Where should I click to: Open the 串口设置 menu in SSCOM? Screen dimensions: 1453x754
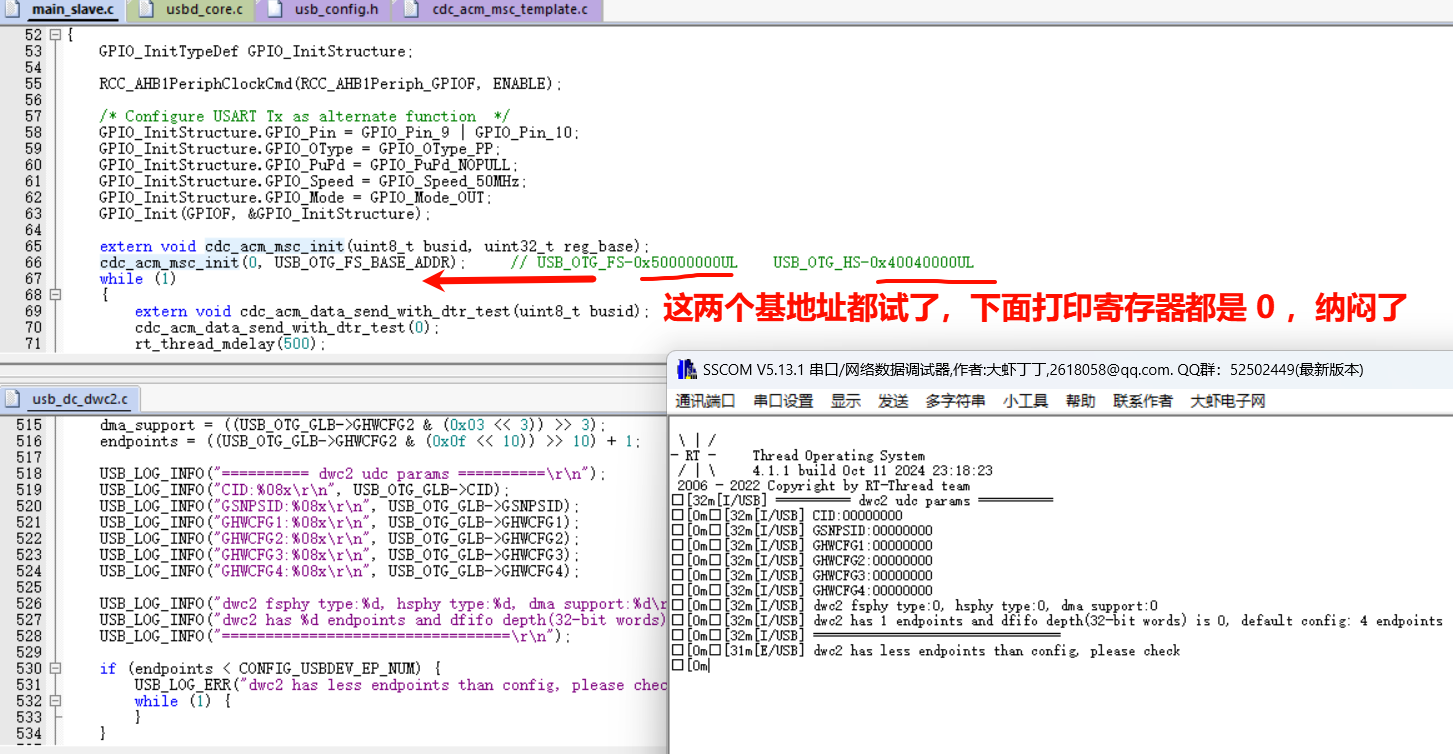(783, 401)
